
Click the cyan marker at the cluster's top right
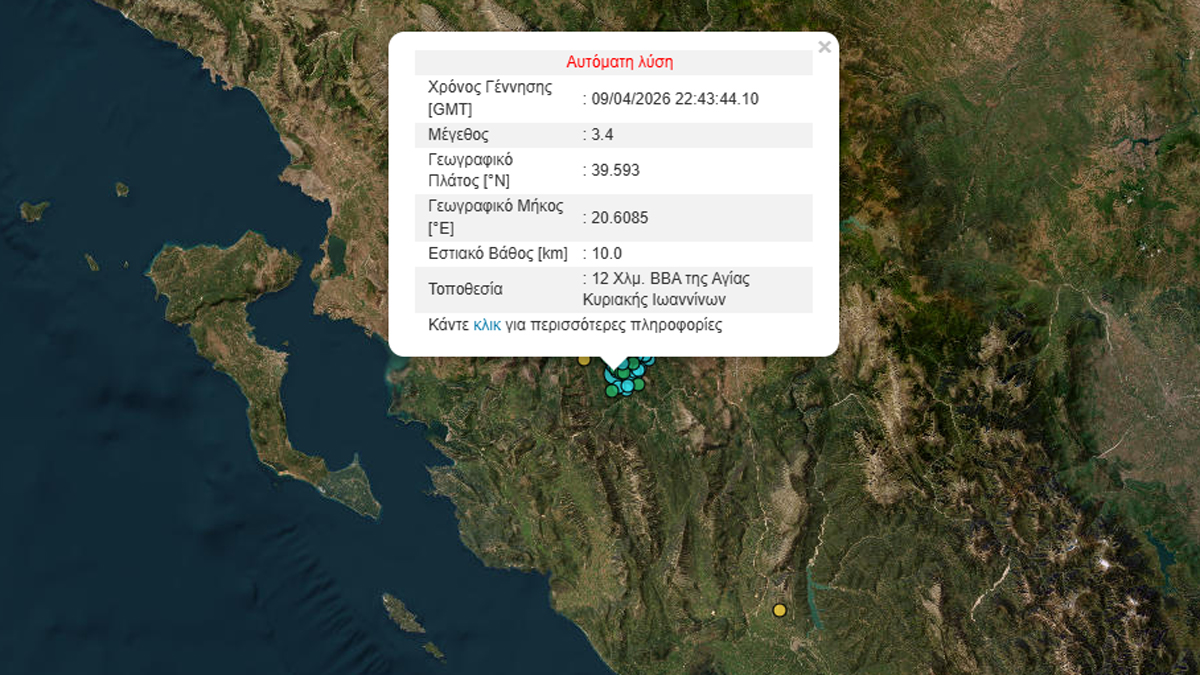coord(648,360)
